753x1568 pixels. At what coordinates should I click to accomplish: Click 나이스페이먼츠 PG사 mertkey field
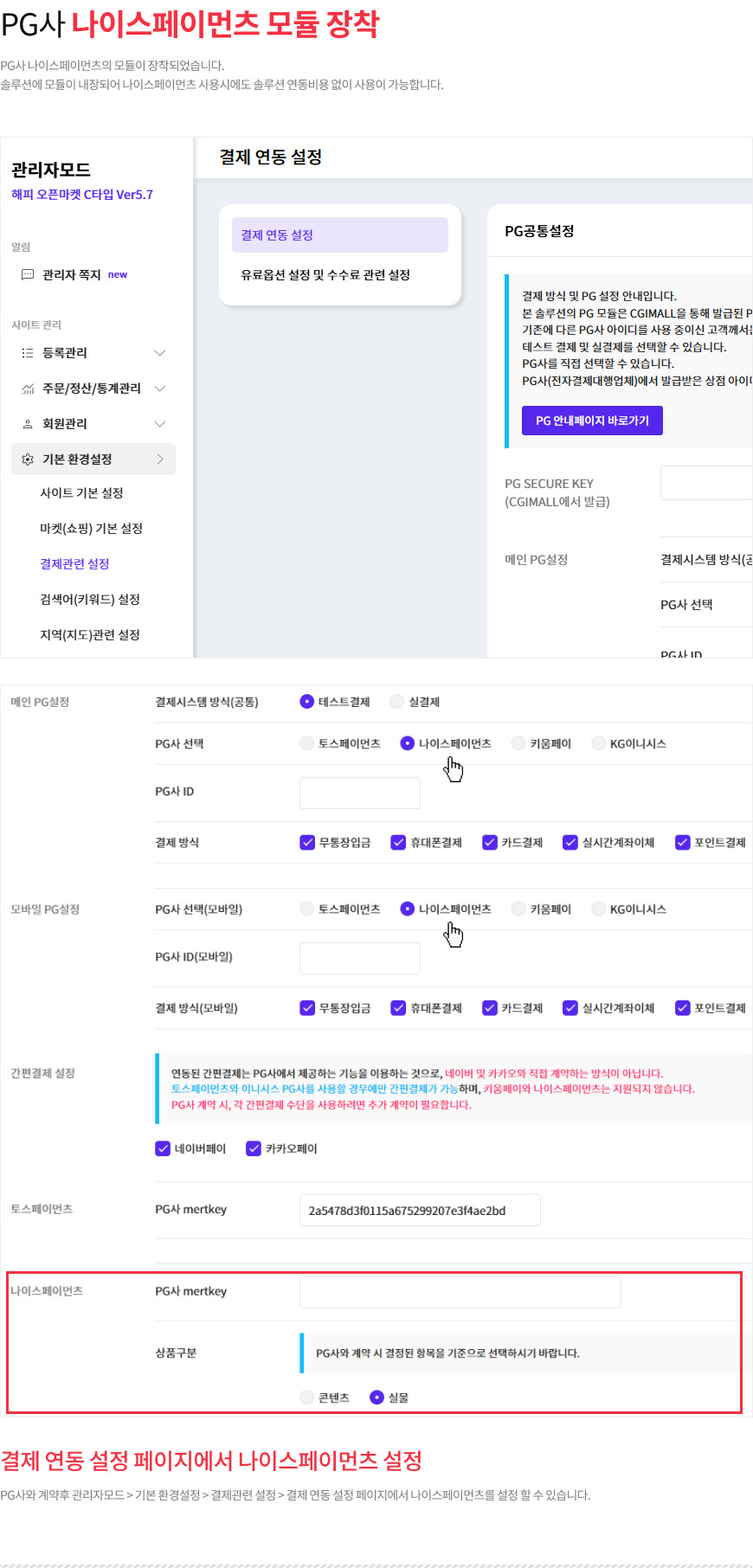pyautogui.click(x=460, y=1292)
